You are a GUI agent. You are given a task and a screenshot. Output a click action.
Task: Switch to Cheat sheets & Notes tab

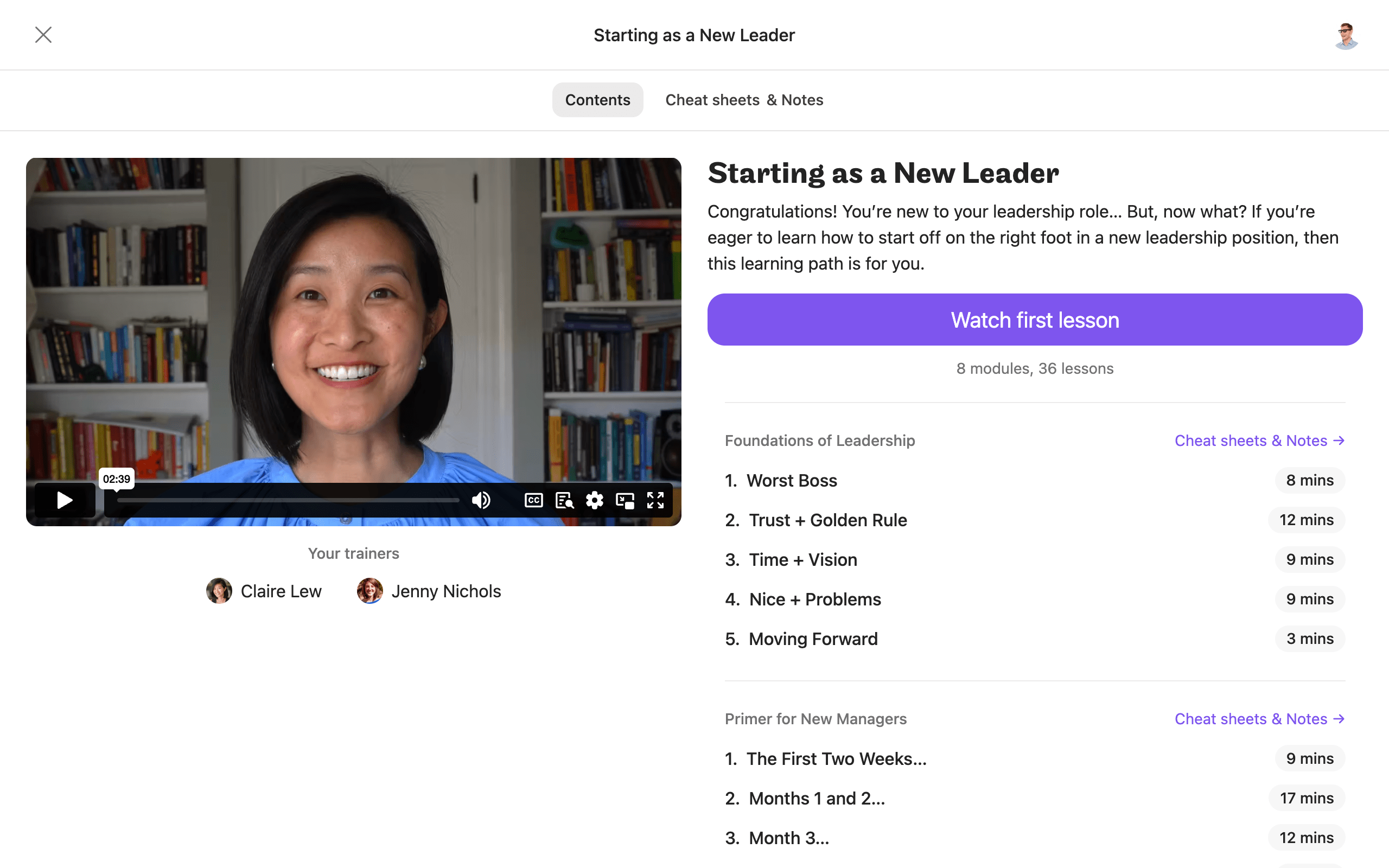pos(744,100)
